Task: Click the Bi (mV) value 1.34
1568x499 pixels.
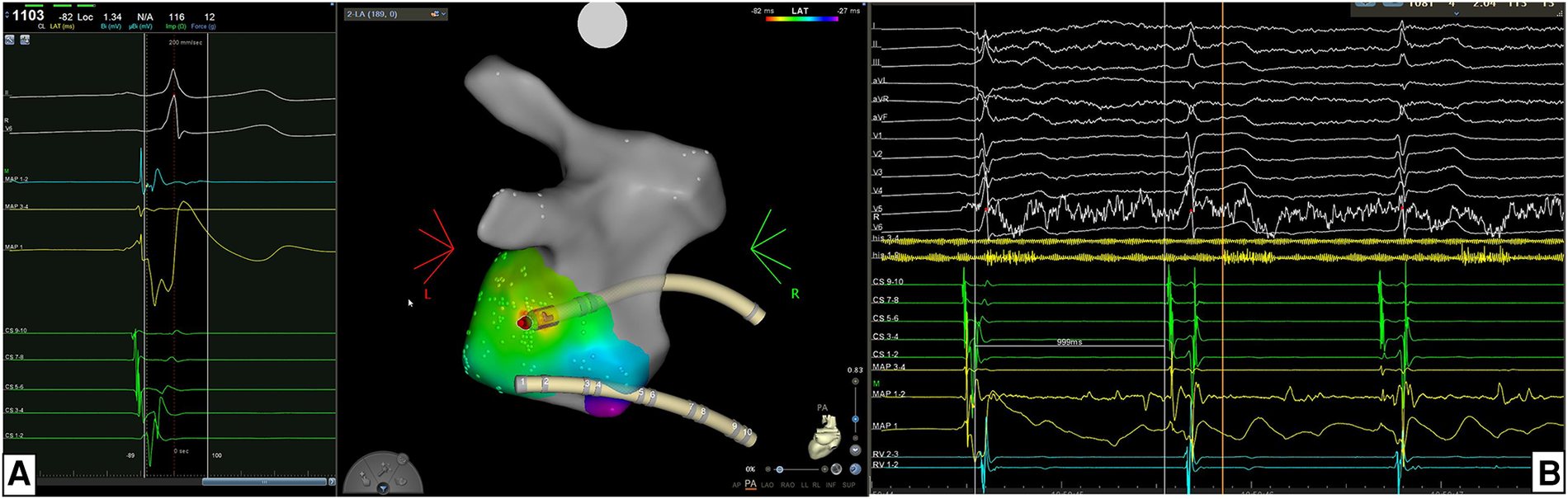Action: [x=111, y=16]
